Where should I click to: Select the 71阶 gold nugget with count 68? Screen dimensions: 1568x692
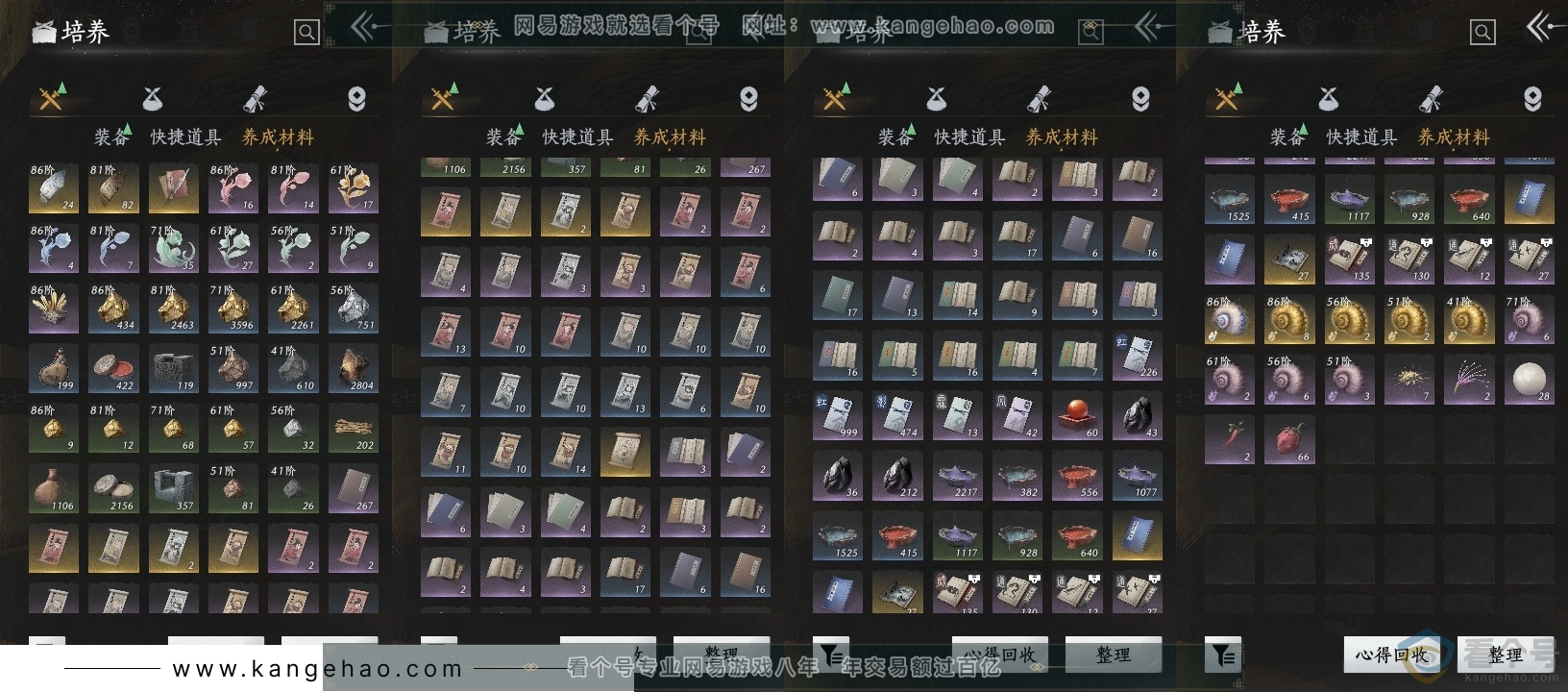tap(174, 428)
